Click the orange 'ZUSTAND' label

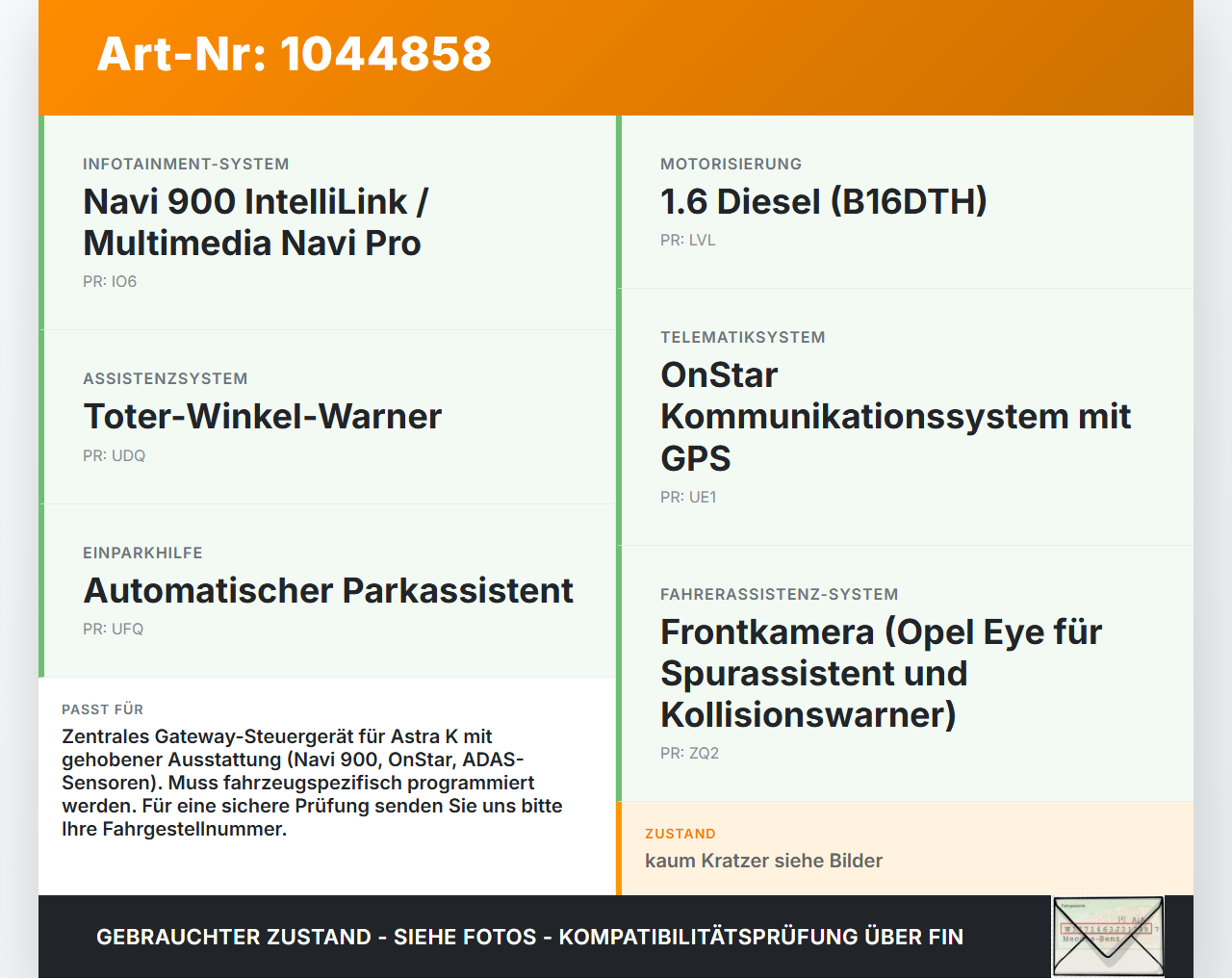[x=680, y=834]
